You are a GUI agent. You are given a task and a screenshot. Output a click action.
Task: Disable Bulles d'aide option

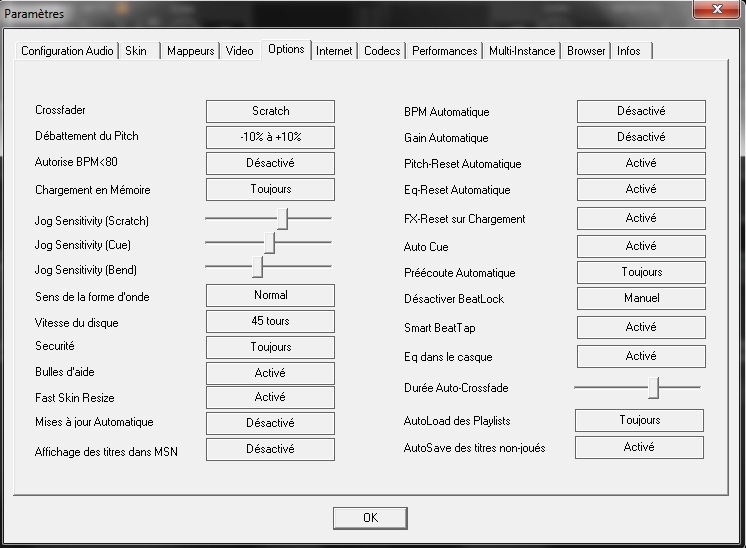click(x=270, y=373)
